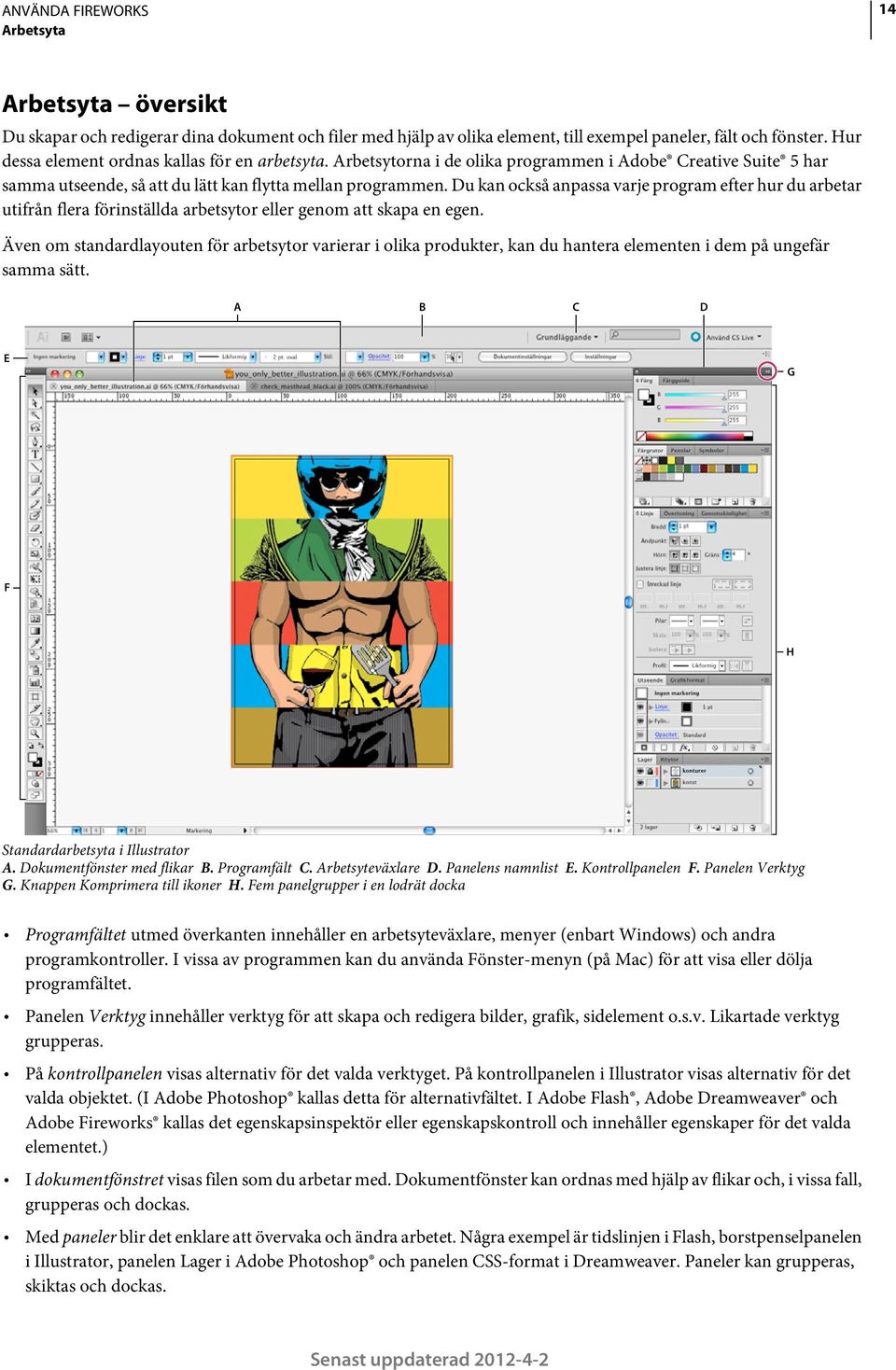Switch to the Grafikformat tab
The height and width of the screenshot is (1370, 896).
point(687,680)
